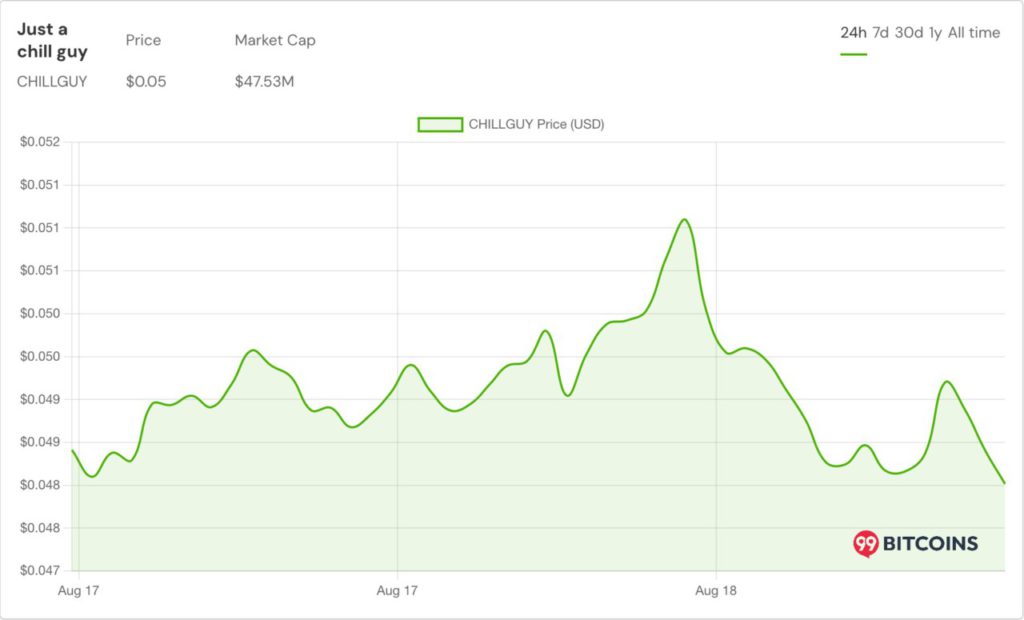Select the CHILLGUY ticker under the title
1024x620 pixels.
pos(52,82)
